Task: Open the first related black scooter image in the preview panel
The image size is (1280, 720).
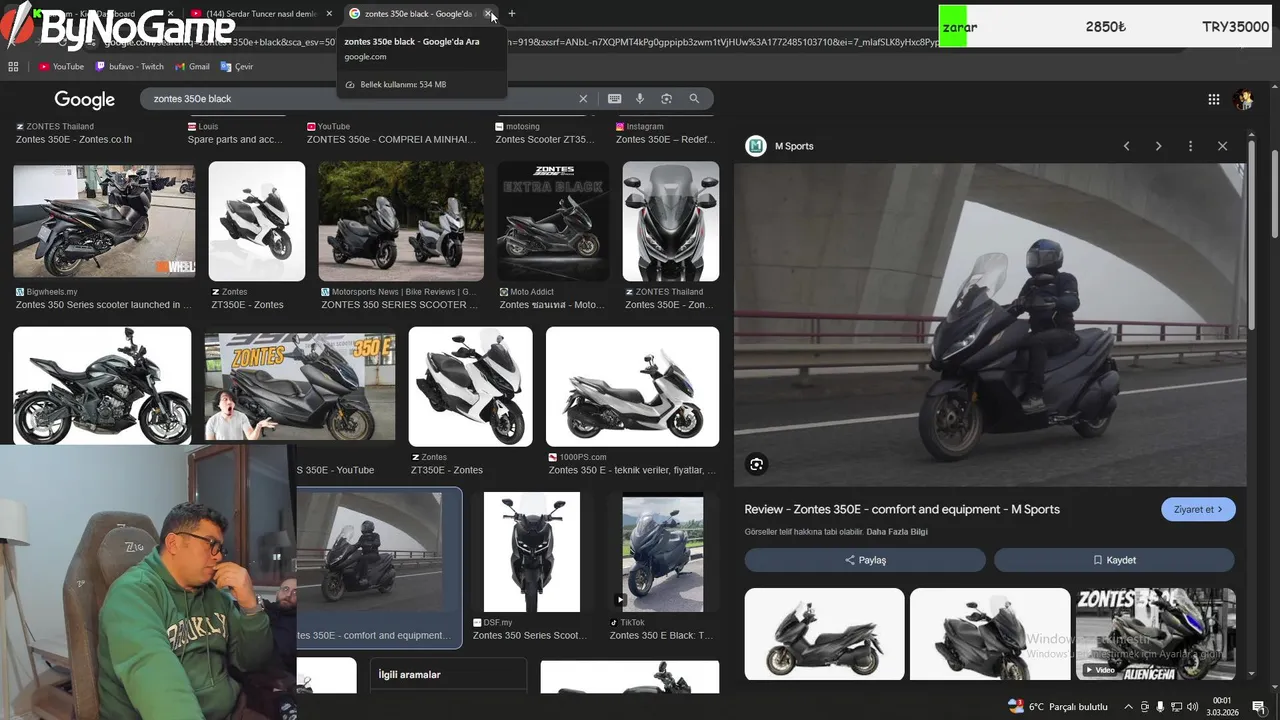Action: (825, 634)
